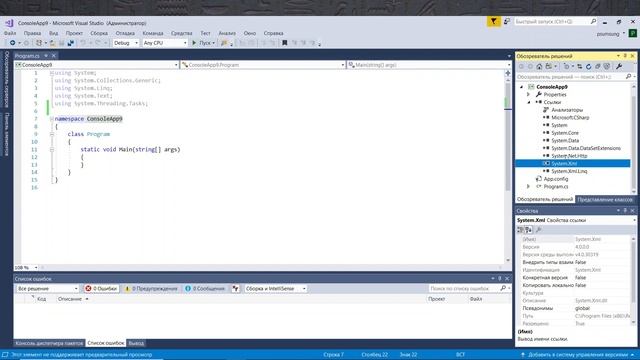Pin the Program.cs tab
Viewport: 640px width, 360px height.
point(46,56)
